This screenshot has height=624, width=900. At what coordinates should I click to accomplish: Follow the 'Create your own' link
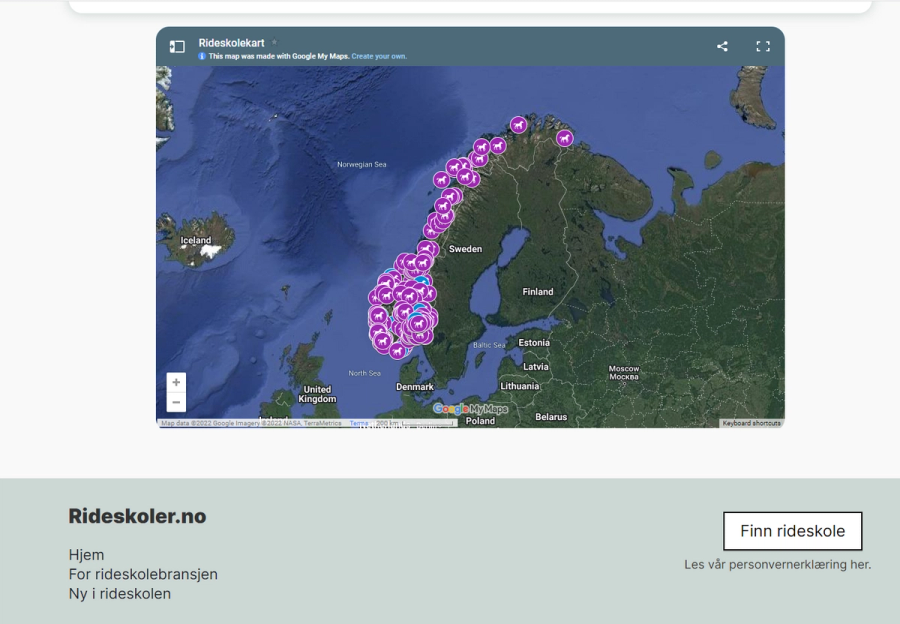click(379, 56)
